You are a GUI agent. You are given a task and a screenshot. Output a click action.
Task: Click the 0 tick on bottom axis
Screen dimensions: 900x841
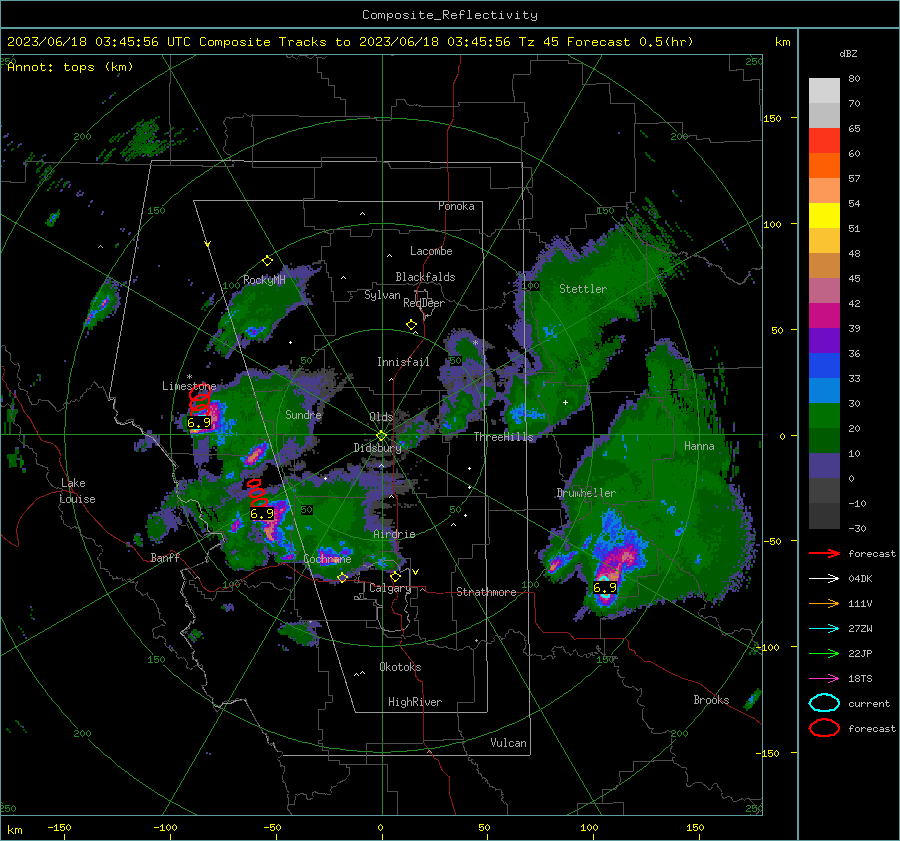click(x=381, y=827)
